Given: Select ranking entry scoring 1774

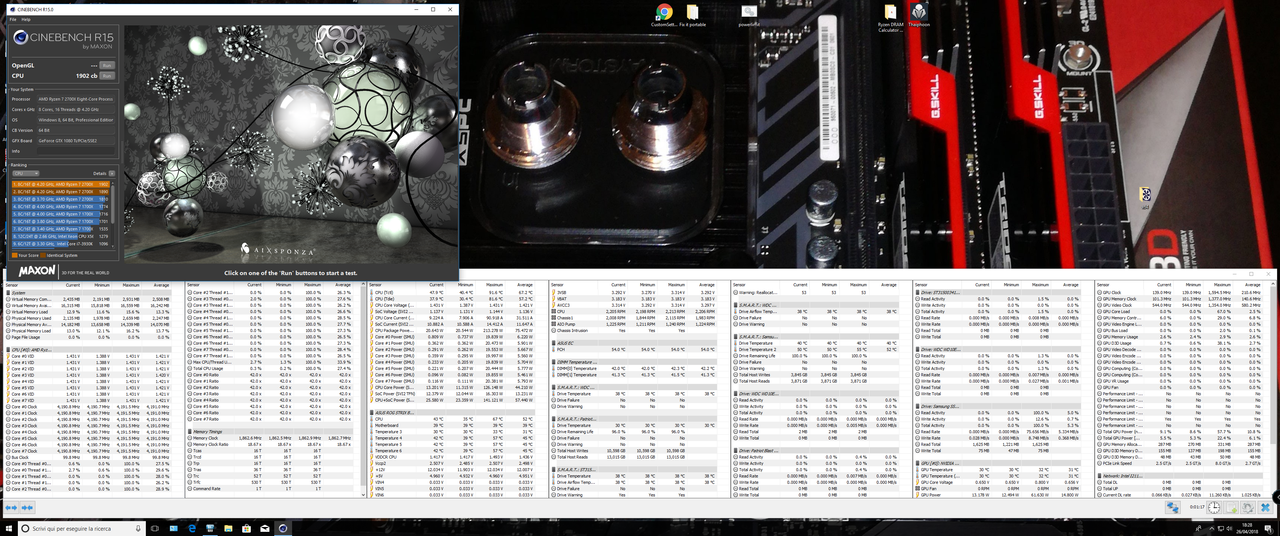Looking at the screenshot, I should pos(60,206).
